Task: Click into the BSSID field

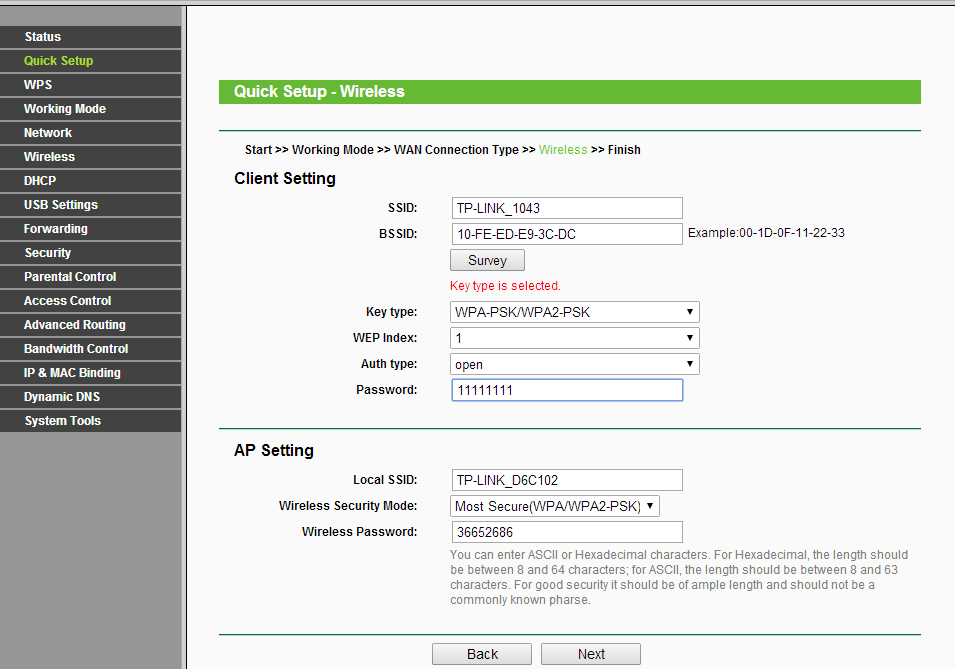Action: coord(567,234)
